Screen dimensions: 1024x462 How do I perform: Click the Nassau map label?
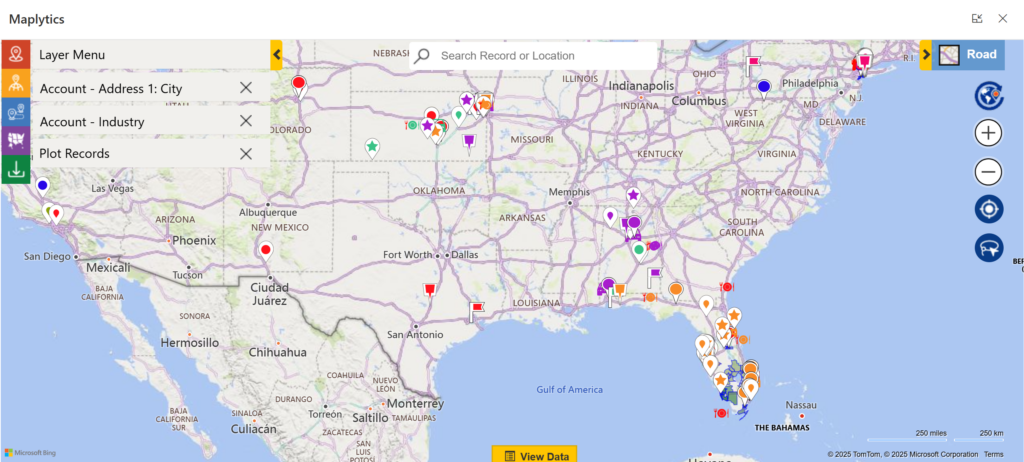pos(801,405)
